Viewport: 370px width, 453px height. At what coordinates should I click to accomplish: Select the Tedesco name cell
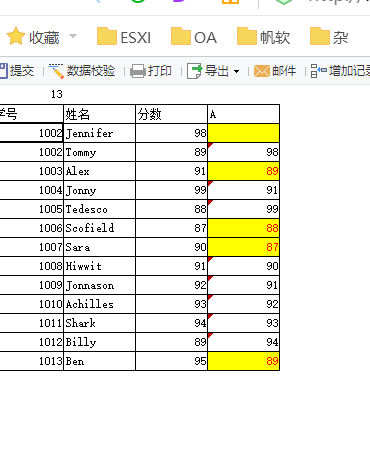99,209
